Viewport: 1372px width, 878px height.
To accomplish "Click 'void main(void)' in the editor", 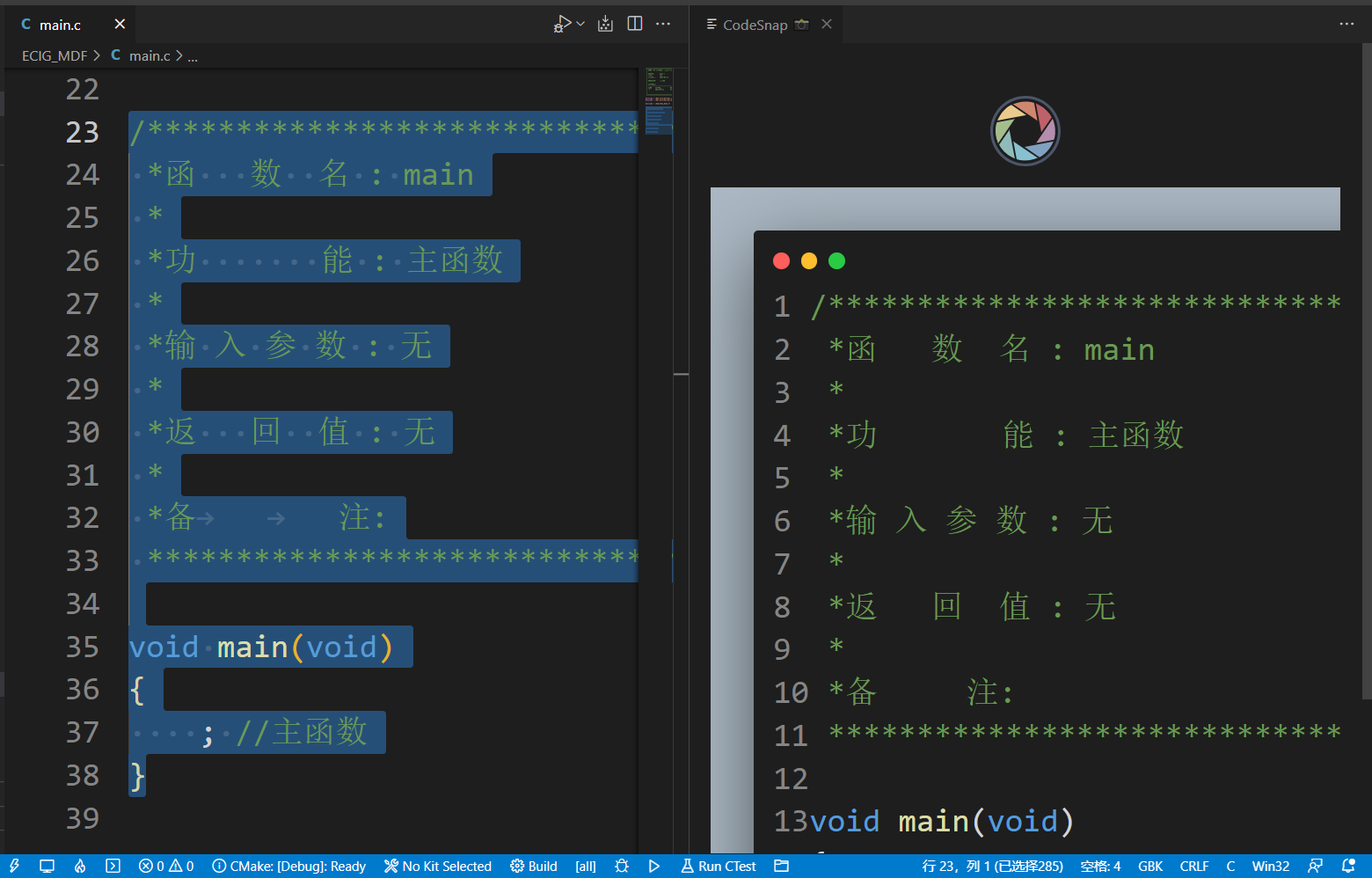I will pyautogui.click(x=261, y=647).
